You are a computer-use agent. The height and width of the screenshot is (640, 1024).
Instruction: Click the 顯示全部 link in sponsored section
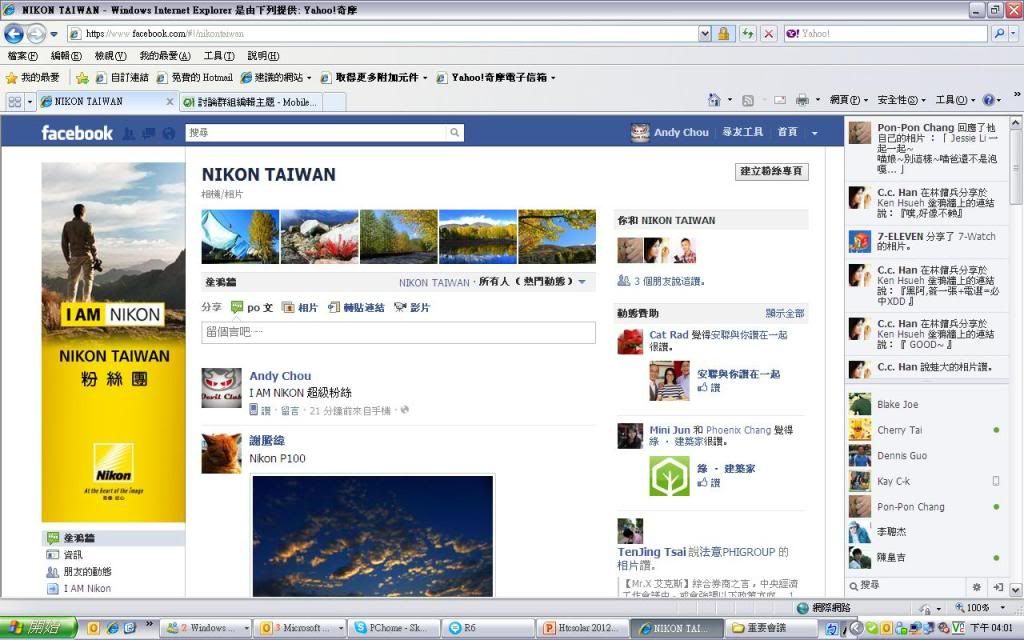tap(784, 314)
